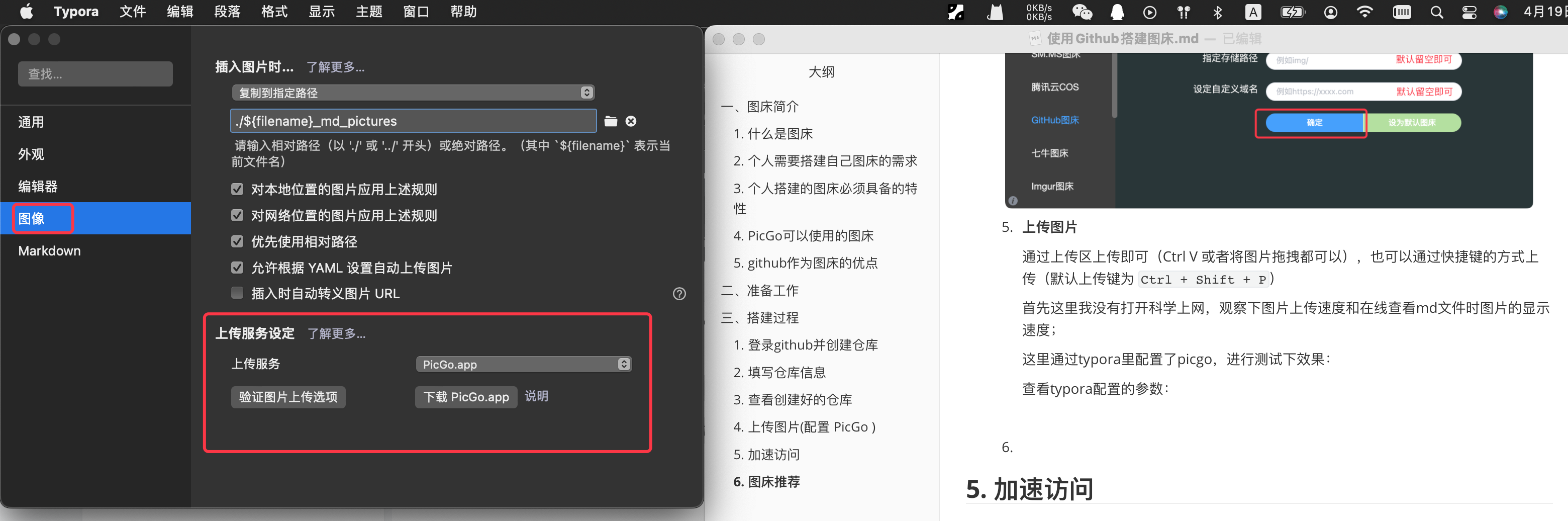The width and height of the screenshot is (1568, 521).
Task: Click the memory bars menu bar icon
Action: click(1402, 12)
